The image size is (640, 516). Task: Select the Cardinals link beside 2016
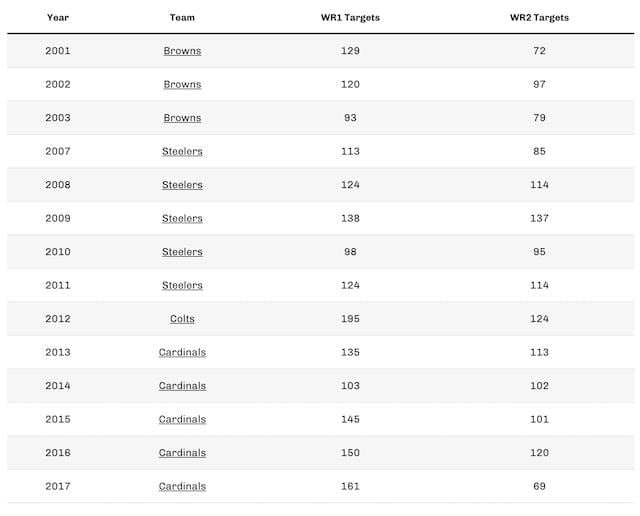click(x=182, y=453)
